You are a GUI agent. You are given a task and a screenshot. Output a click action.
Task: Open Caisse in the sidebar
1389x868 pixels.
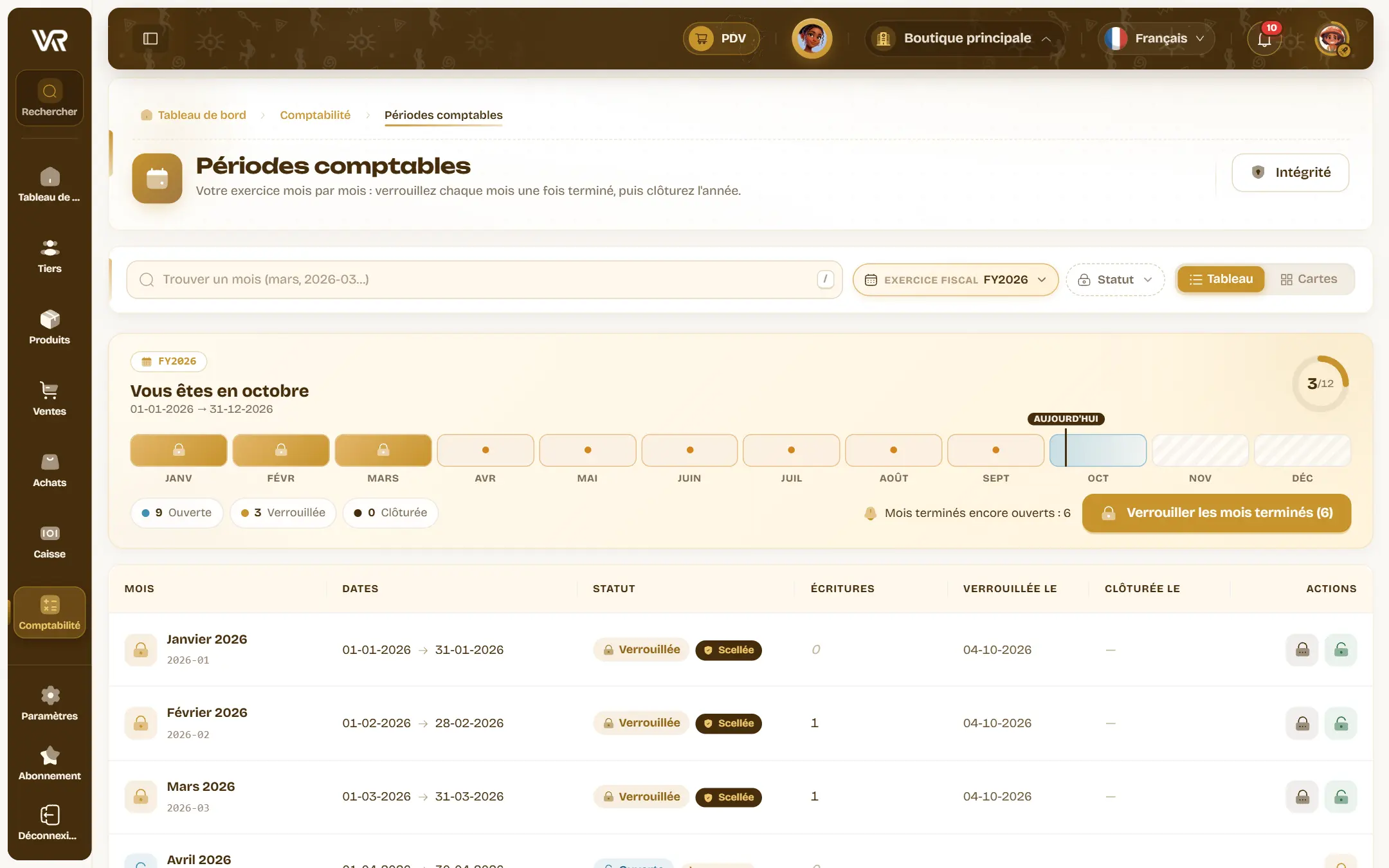pos(50,542)
